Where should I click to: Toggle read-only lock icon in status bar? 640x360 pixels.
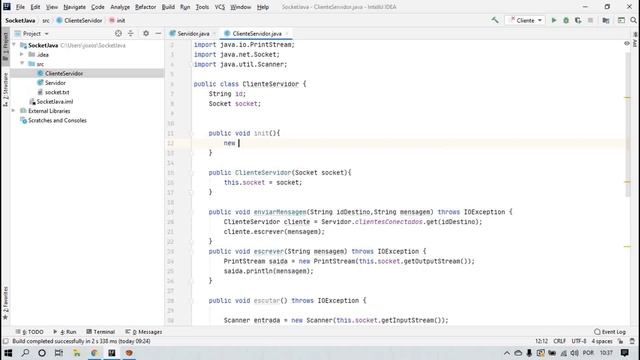coord(620,341)
